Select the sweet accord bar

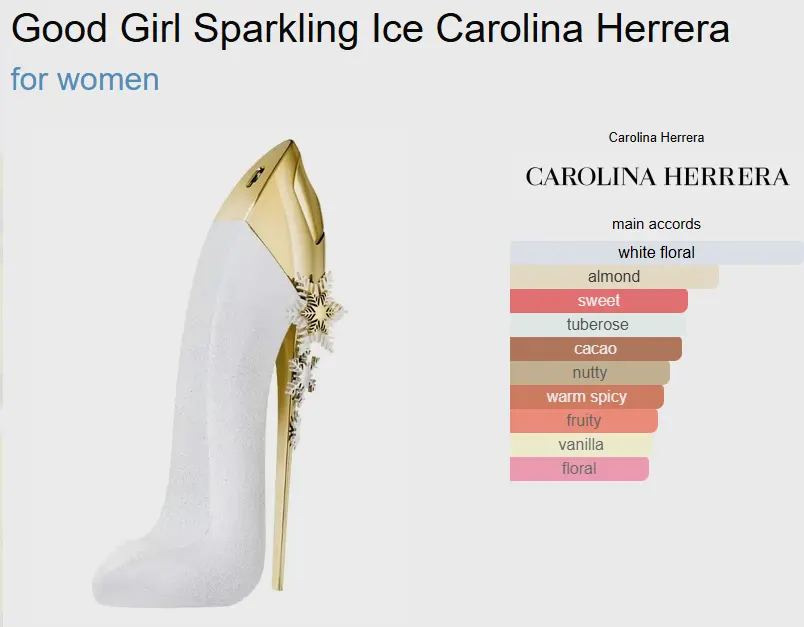click(599, 301)
